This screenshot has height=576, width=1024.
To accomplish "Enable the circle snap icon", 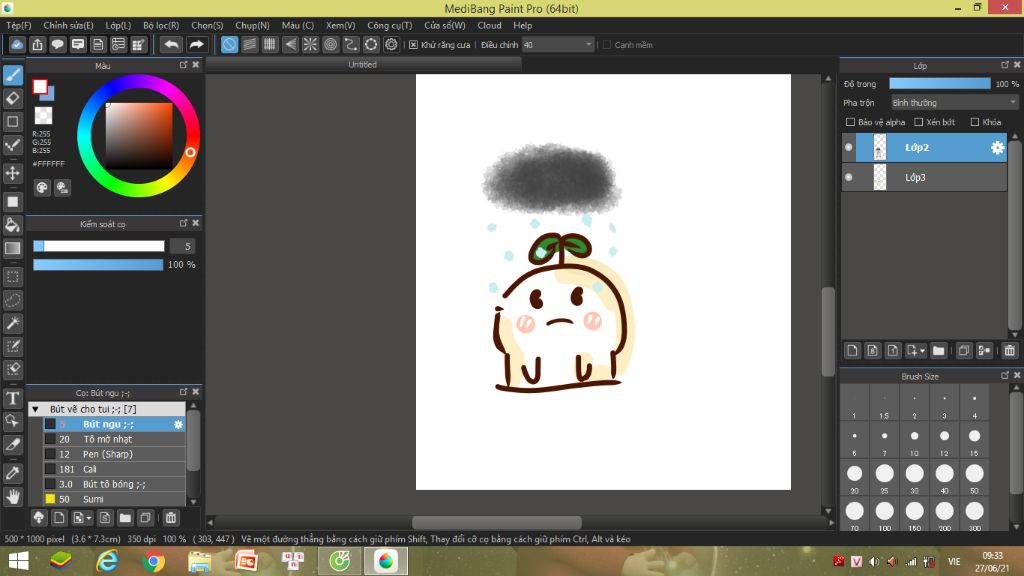I will [330, 44].
